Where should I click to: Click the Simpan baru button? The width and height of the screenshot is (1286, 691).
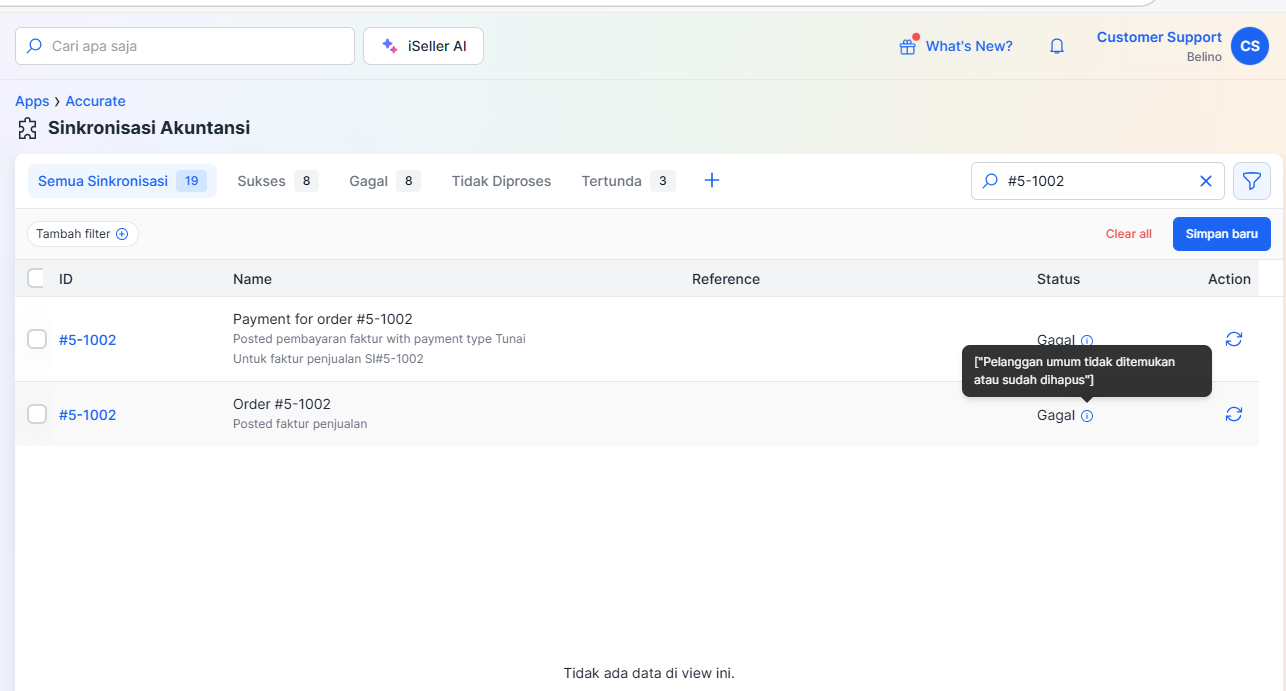[x=1222, y=234]
